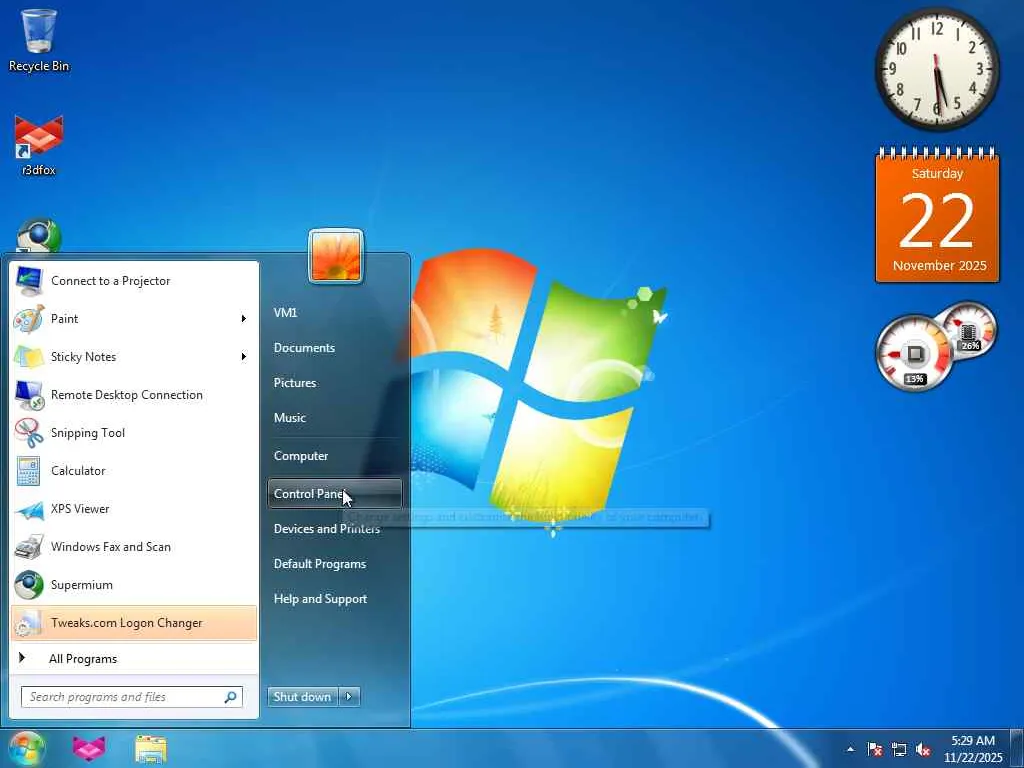Expand Paint jump list arrow
The width and height of the screenshot is (1024, 768).
pos(244,319)
